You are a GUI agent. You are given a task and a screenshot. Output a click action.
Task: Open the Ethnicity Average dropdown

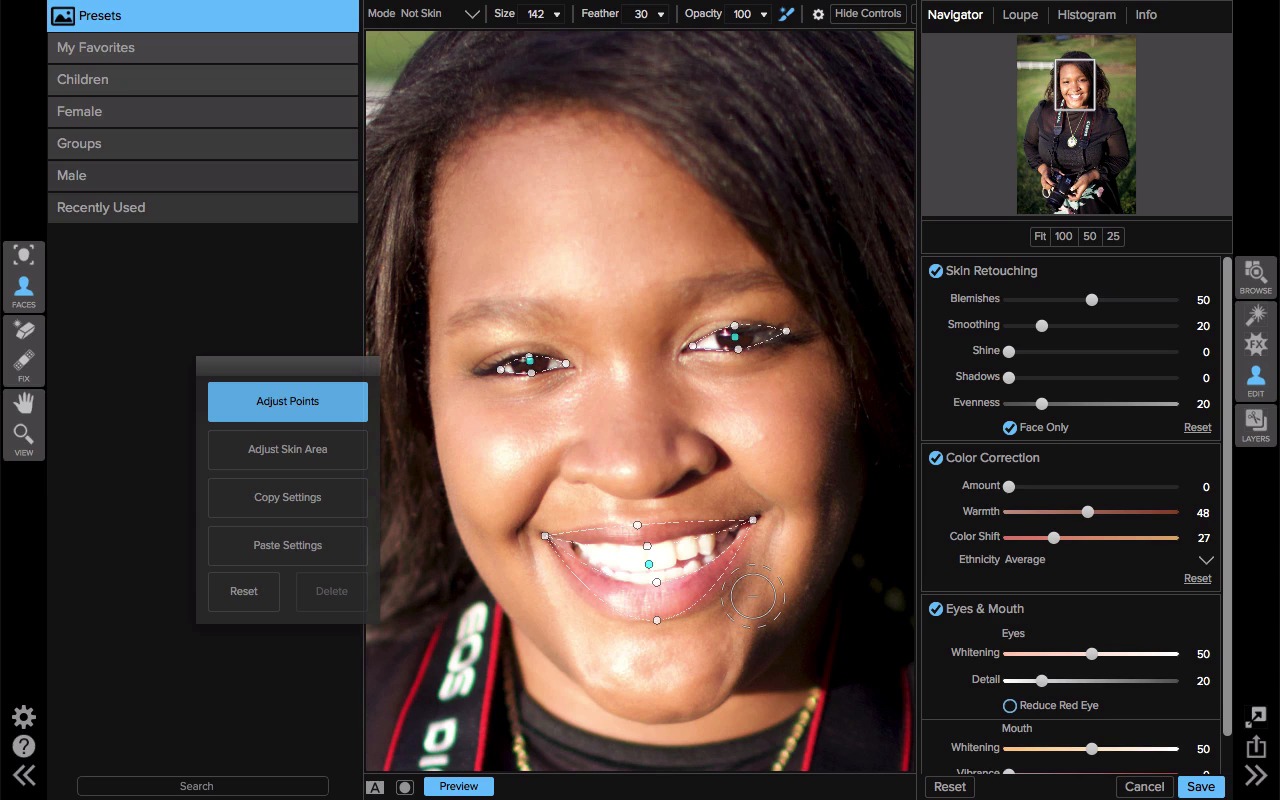[x=1206, y=560]
